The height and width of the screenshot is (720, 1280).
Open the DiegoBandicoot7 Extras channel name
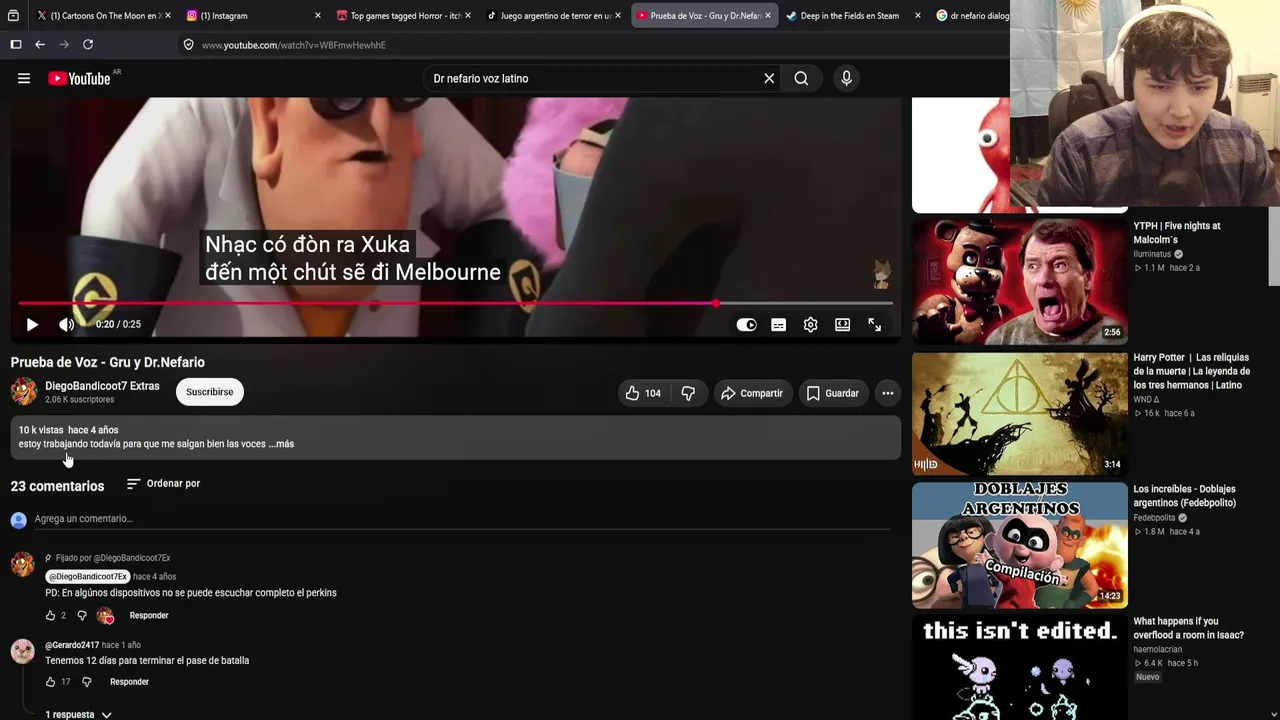tap(102, 386)
